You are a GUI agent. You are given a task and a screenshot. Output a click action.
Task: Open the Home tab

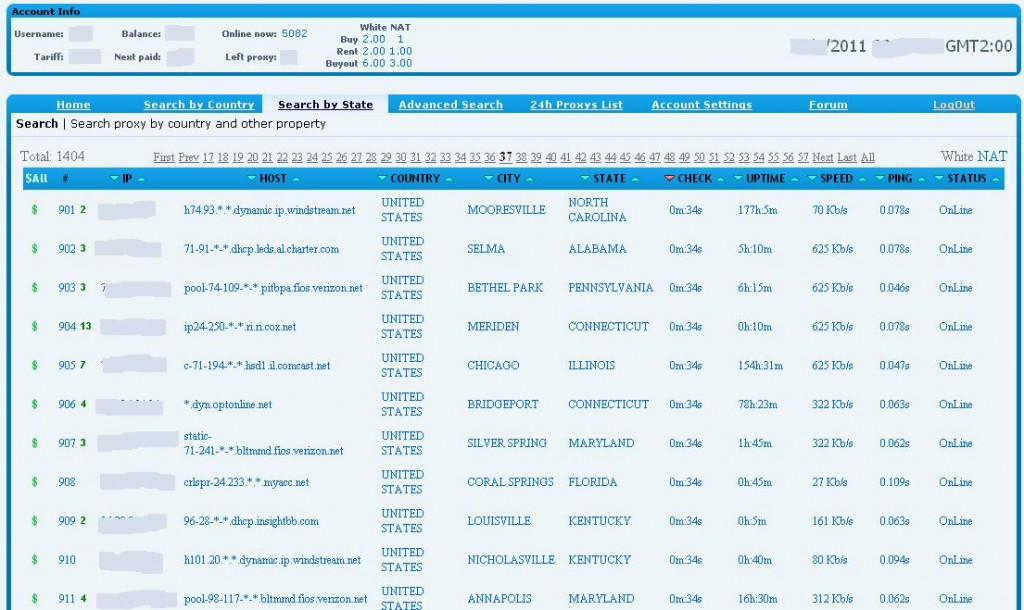click(x=73, y=104)
